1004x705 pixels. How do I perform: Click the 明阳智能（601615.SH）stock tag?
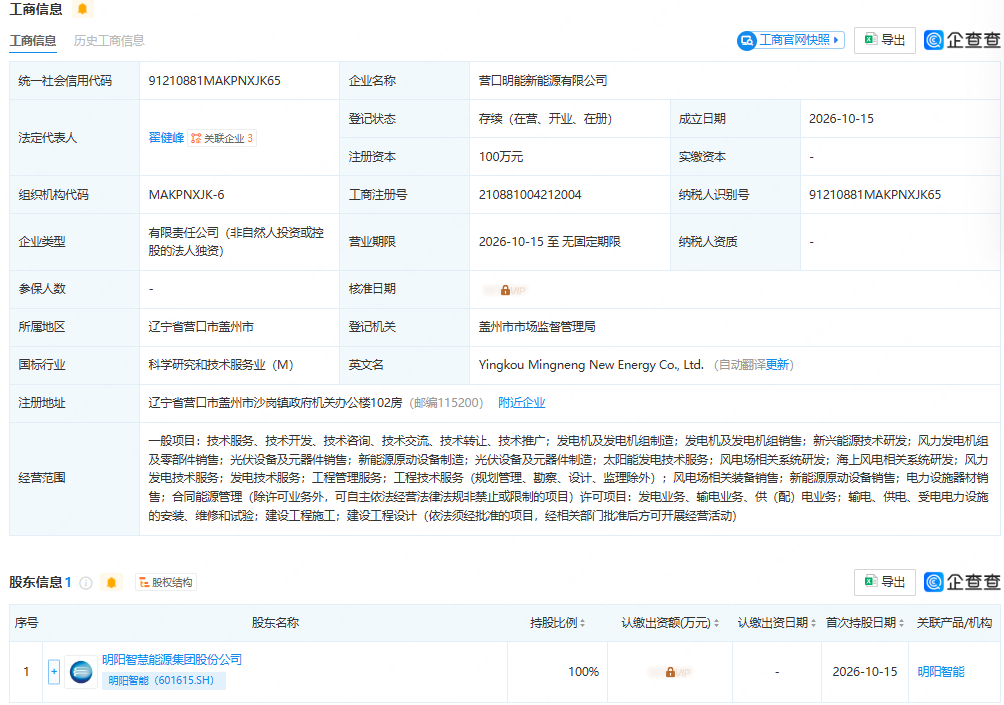[163, 680]
